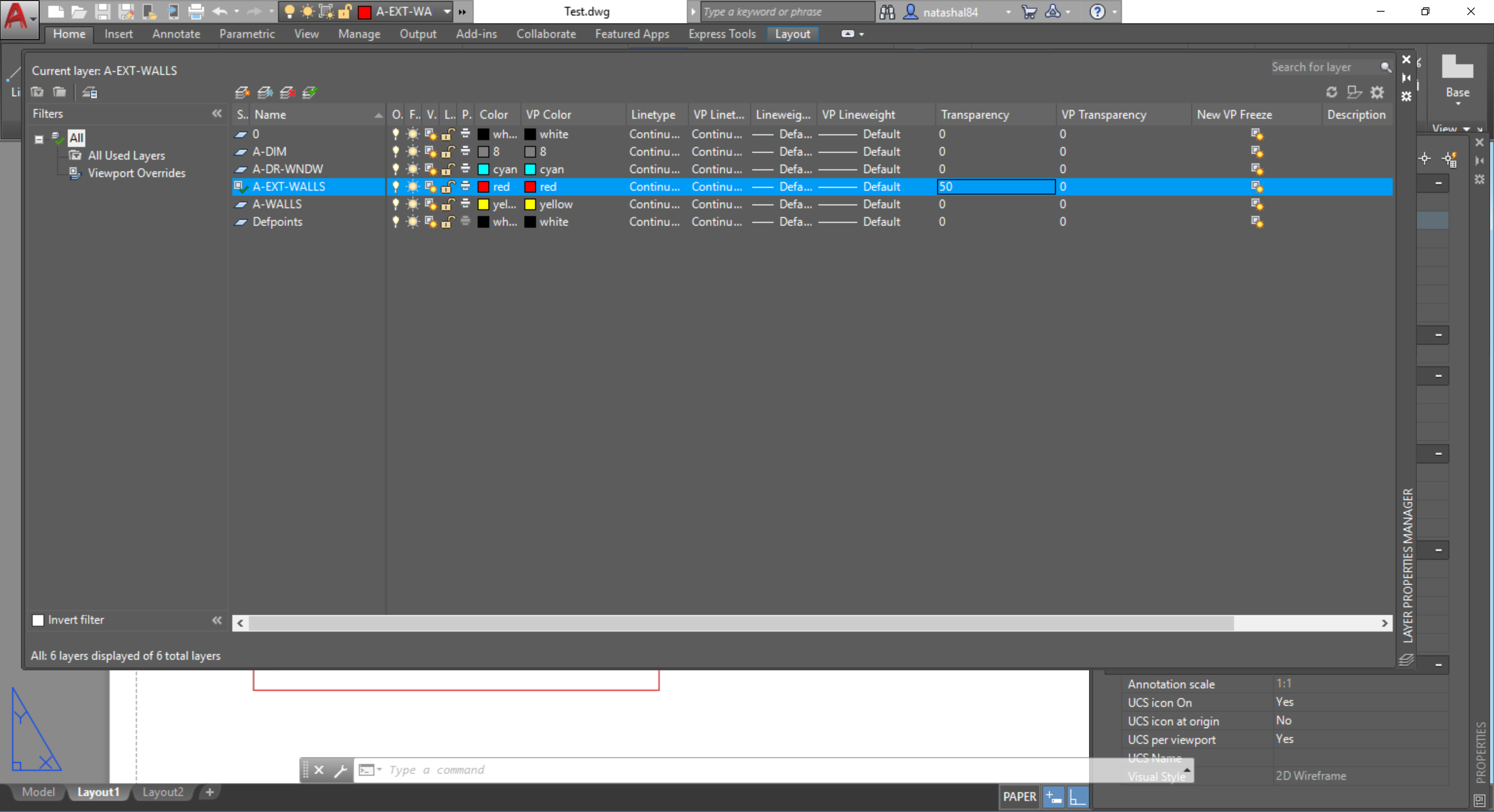Enable the Invert filter checkbox
Screen dimensions: 1494x812
pos(38,620)
